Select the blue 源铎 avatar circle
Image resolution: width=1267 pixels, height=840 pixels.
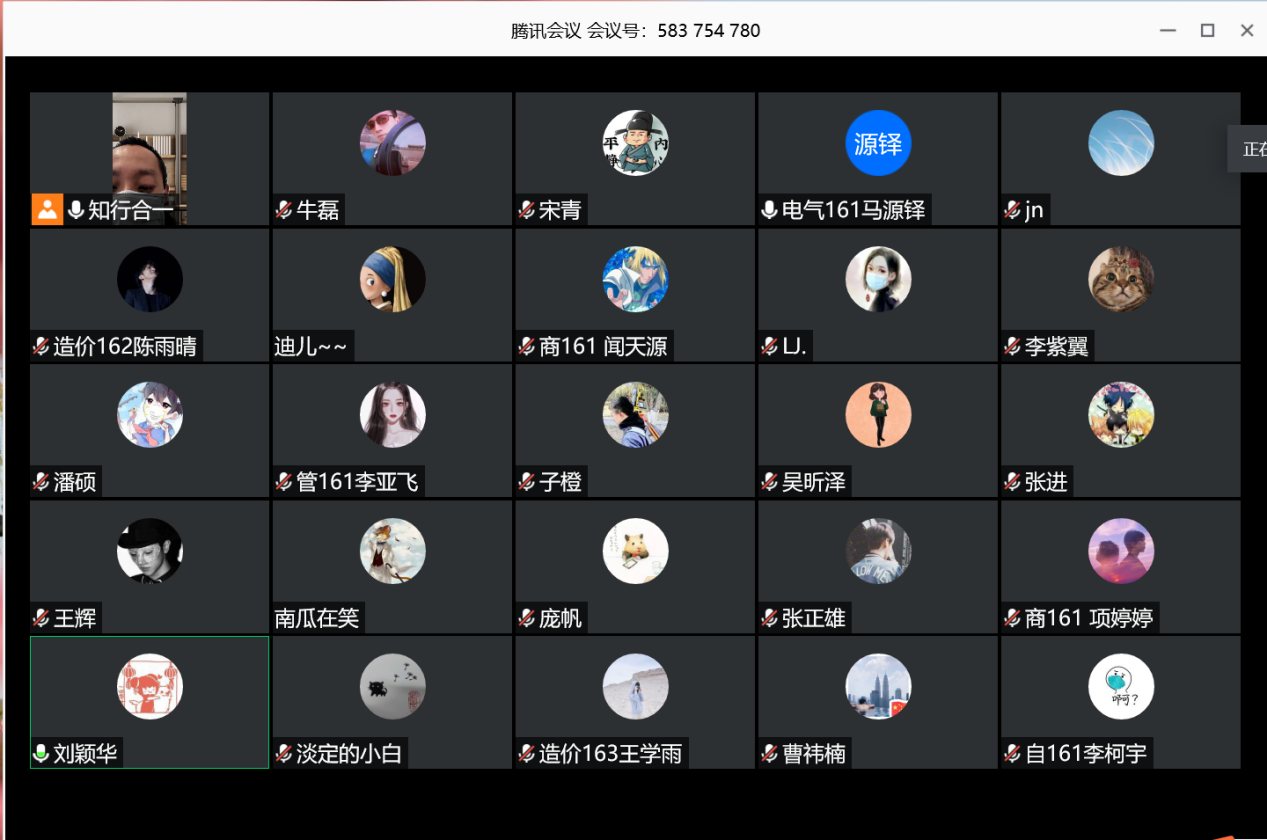coord(878,143)
